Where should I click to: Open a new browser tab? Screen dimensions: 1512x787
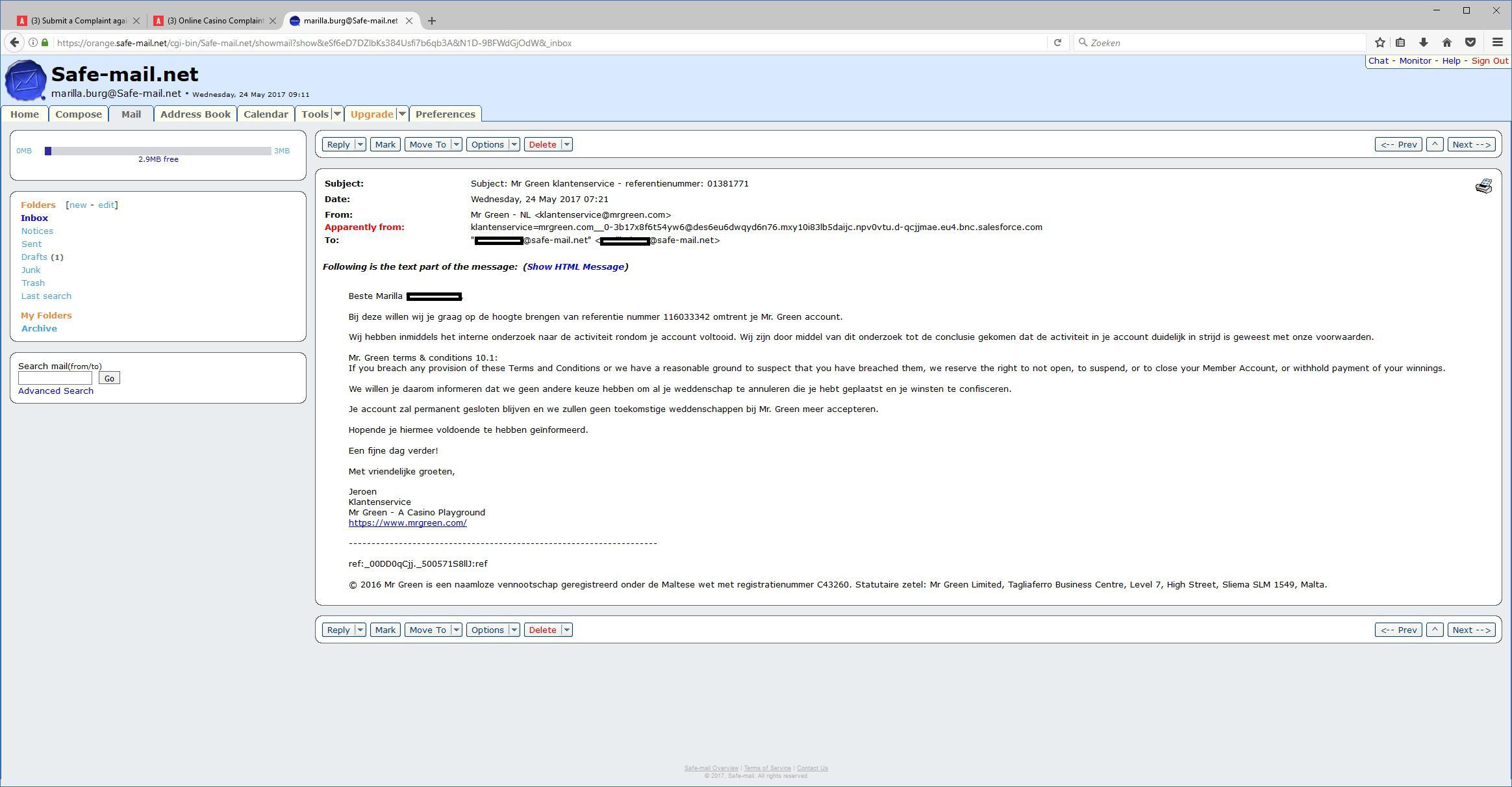point(432,21)
